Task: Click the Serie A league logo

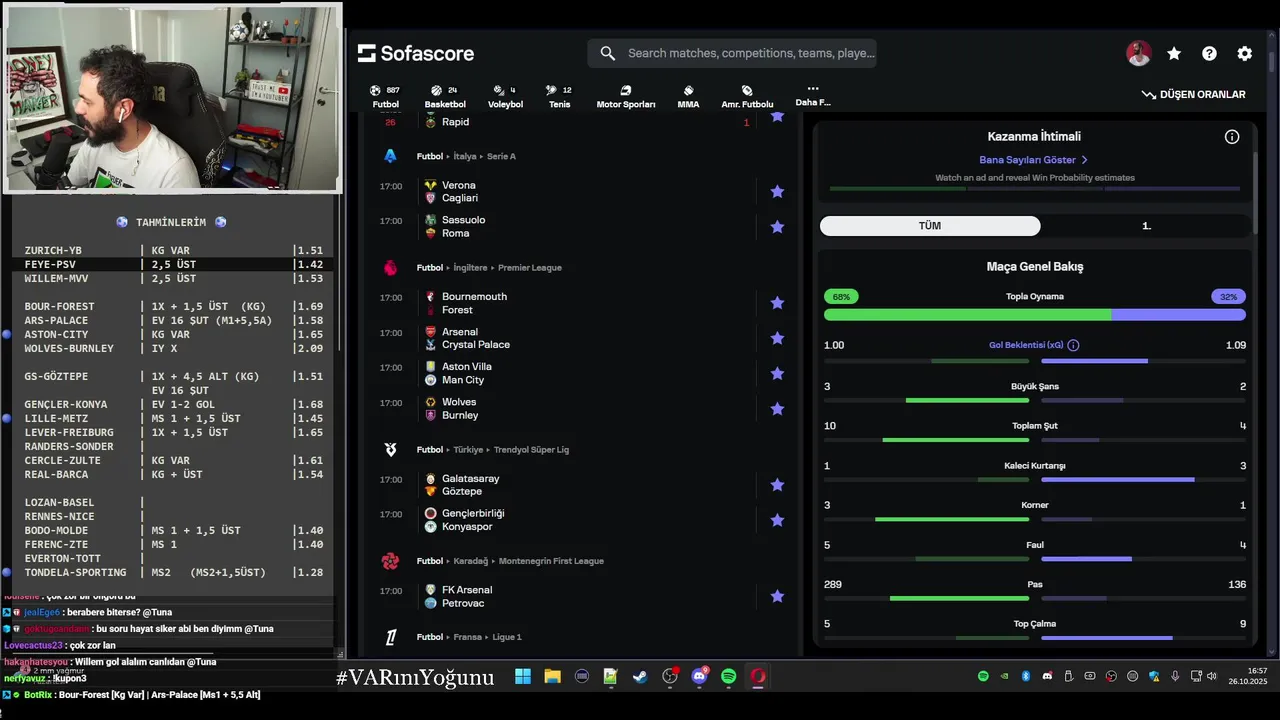Action: tap(391, 156)
